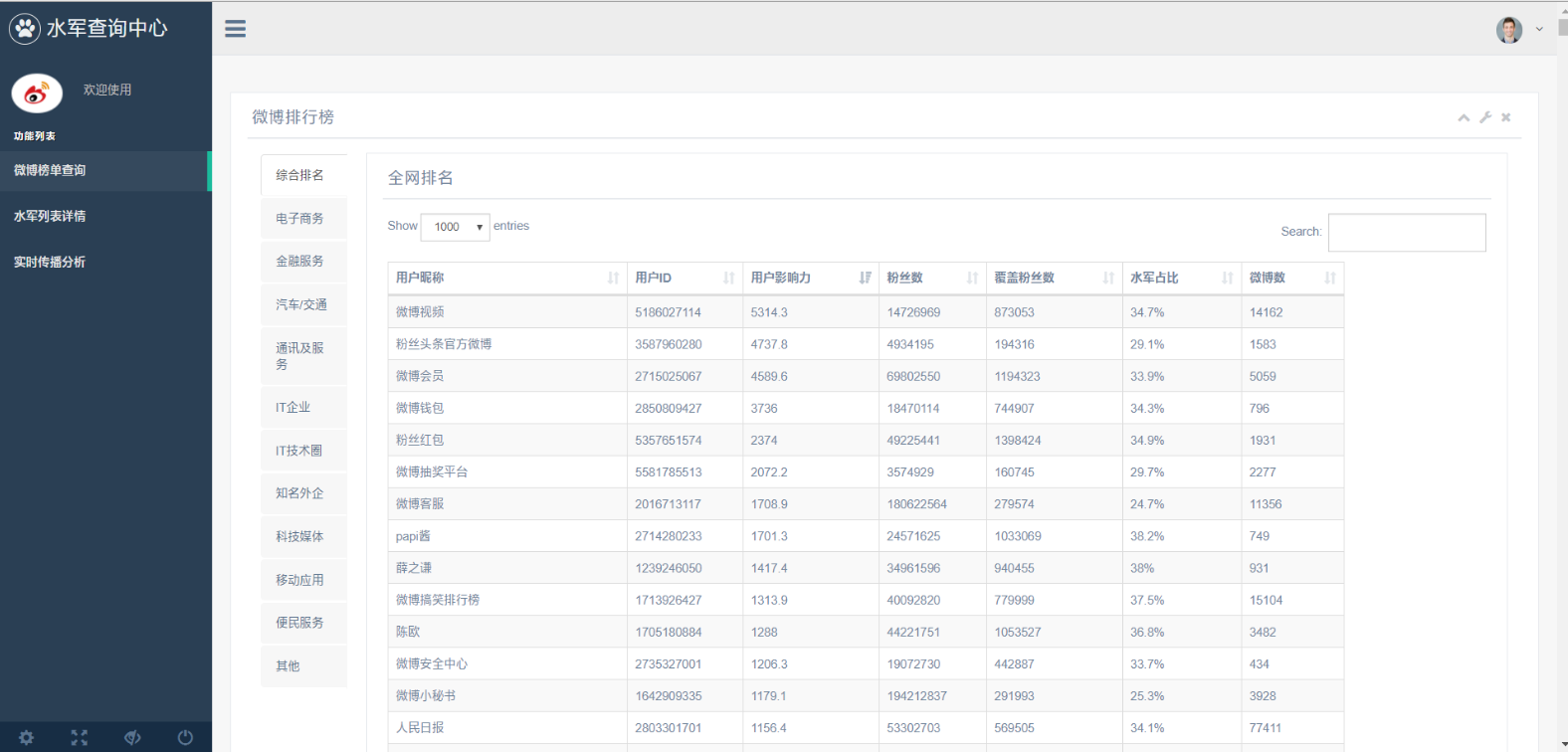The height and width of the screenshot is (752, 1568).
Task: Click user name 微博视频
Action: 420,312
